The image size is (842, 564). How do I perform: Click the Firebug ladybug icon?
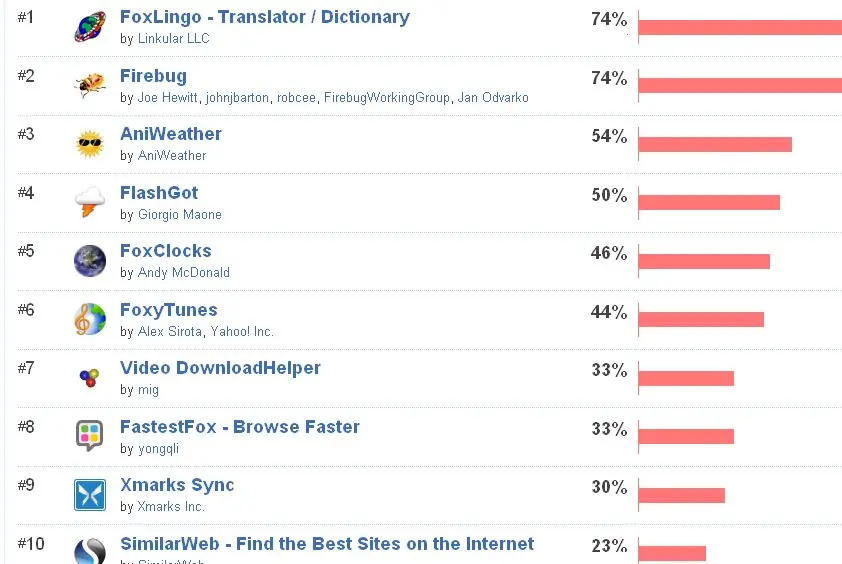(90, 85)
